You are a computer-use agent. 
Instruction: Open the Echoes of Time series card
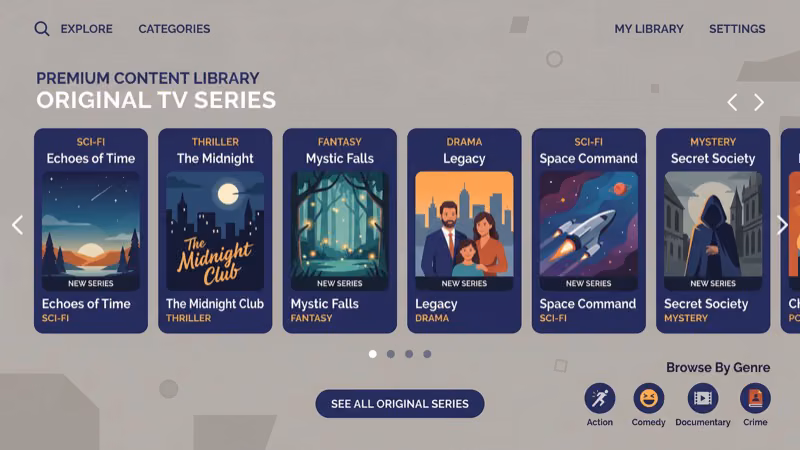click(91, 231)
